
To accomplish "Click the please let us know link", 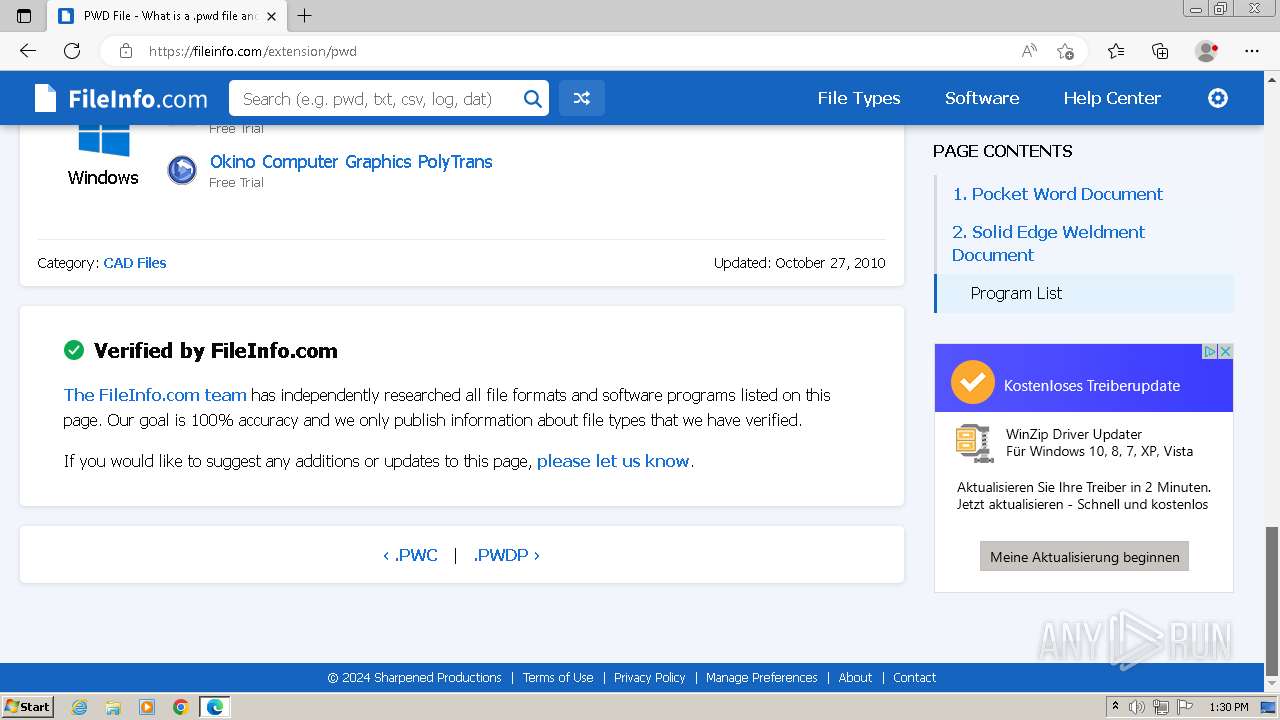I will [x=613, y=461].
